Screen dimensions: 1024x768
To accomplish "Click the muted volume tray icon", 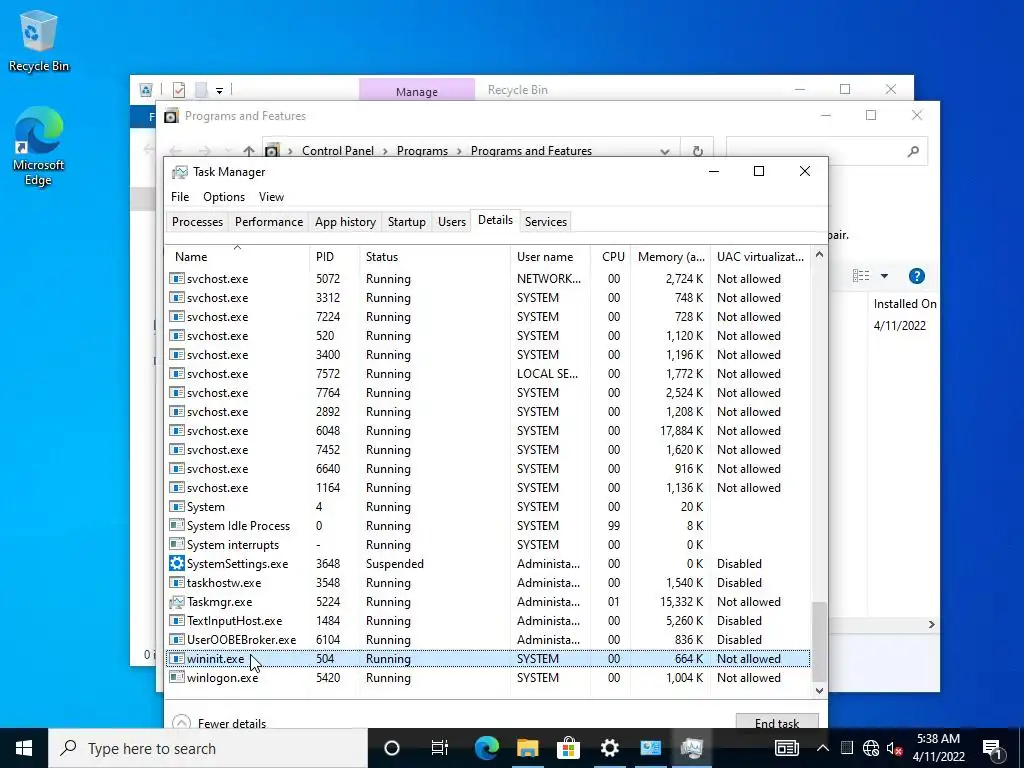I will [894, 748].
